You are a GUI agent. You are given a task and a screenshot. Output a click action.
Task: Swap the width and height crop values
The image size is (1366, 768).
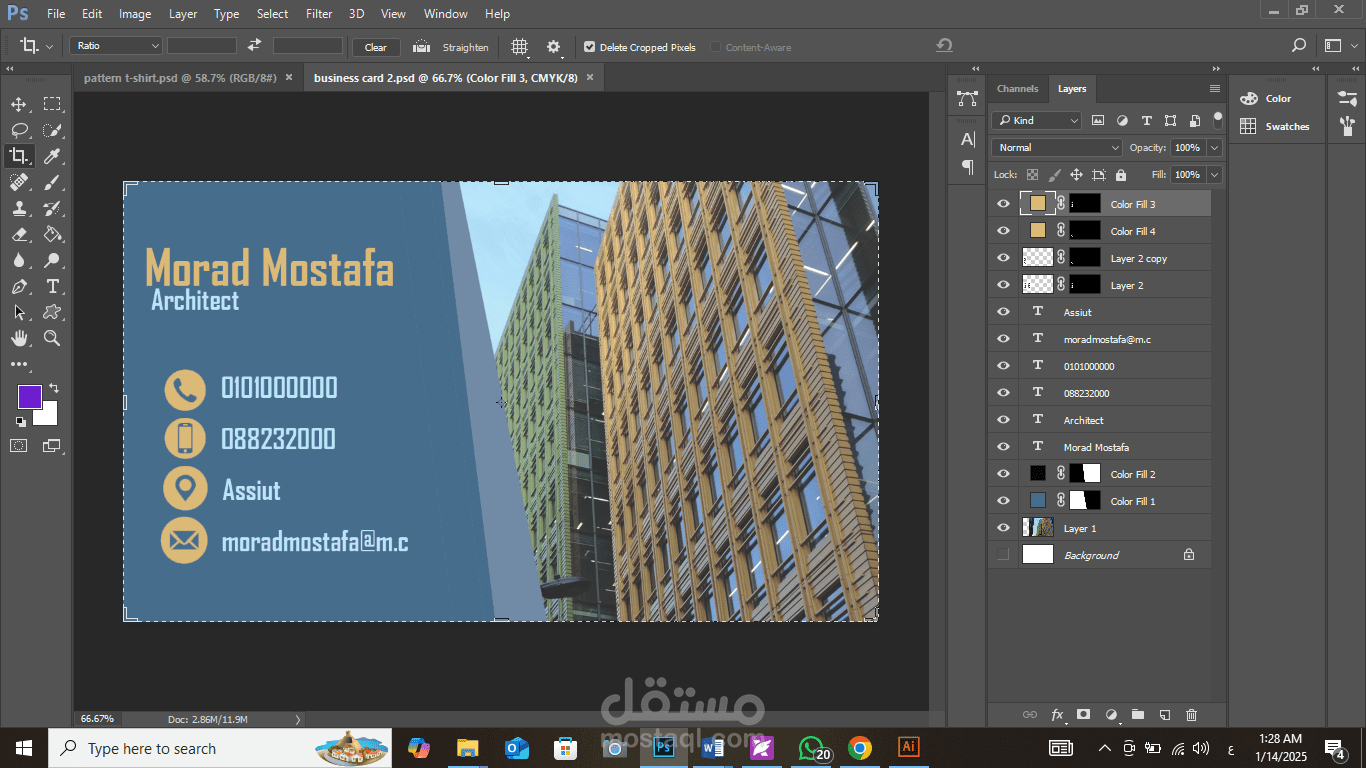pos(254,45)
